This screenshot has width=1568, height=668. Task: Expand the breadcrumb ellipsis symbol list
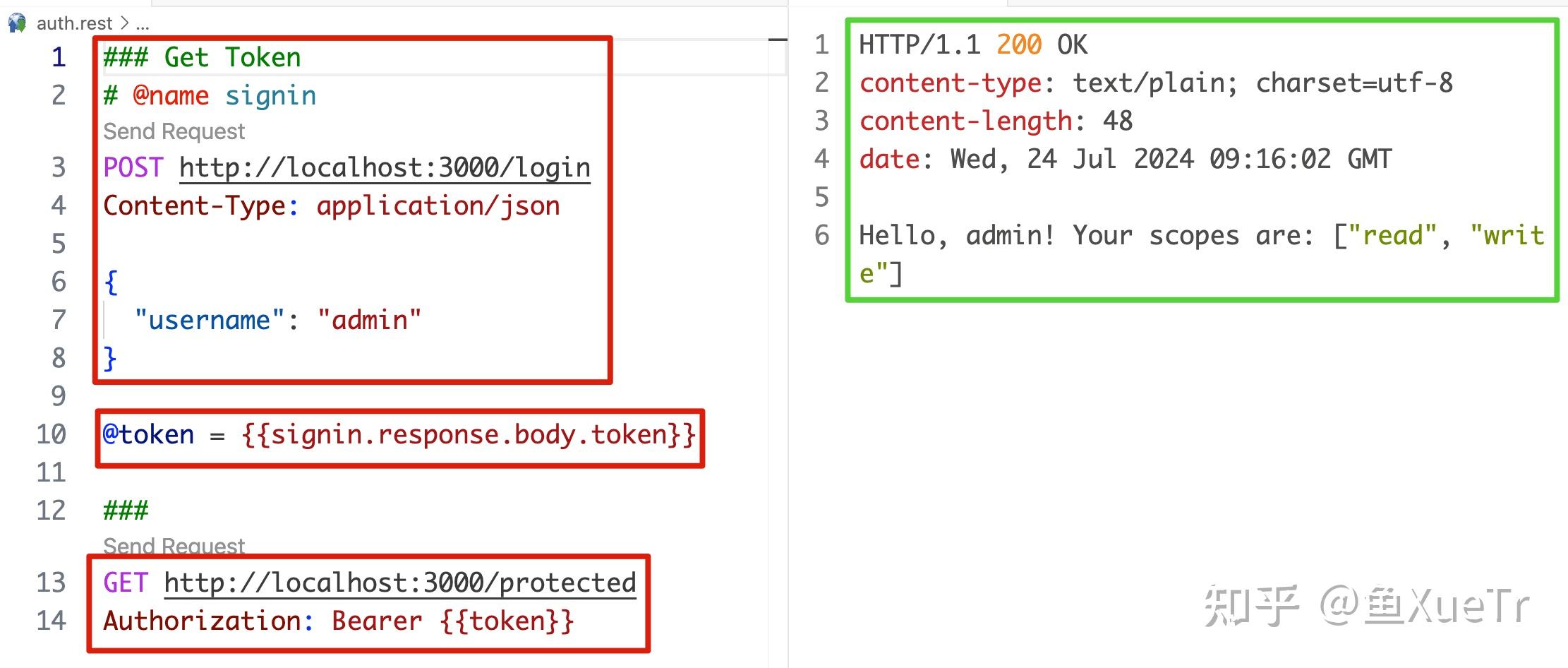tap(143, 24)
